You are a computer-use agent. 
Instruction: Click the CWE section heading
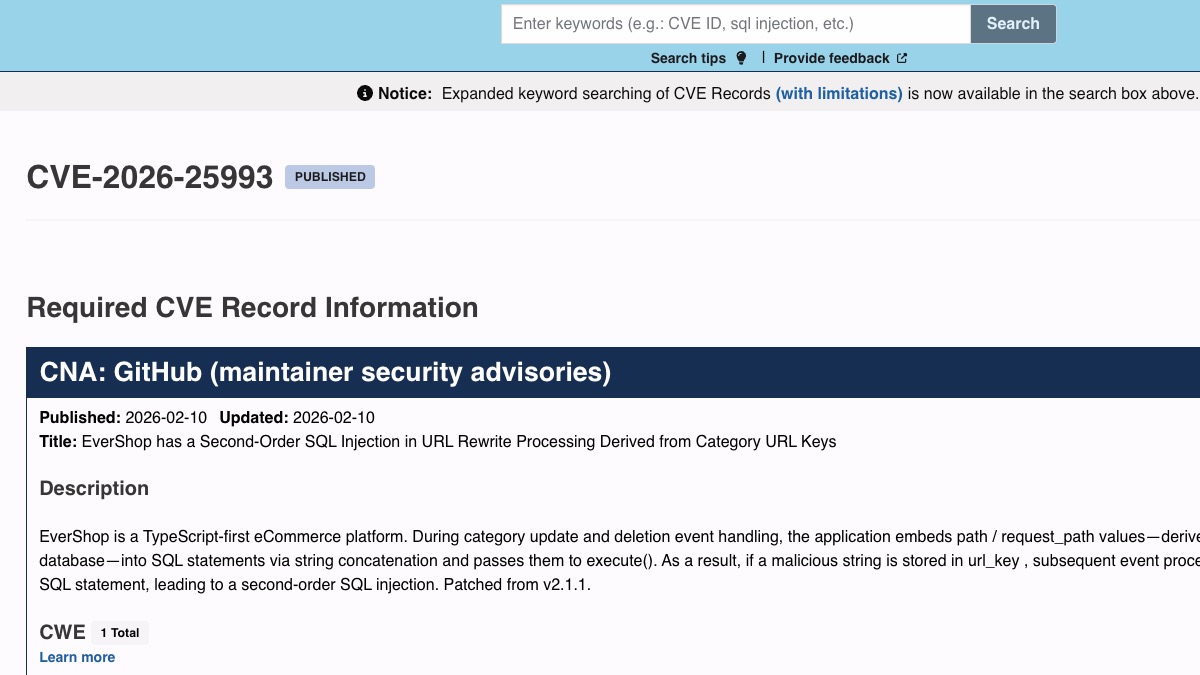[x=62, y=632]
